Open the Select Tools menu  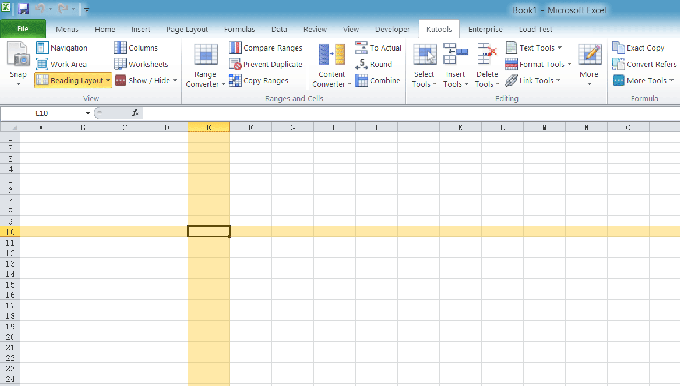pyautogui.click(x=425, y=65)
